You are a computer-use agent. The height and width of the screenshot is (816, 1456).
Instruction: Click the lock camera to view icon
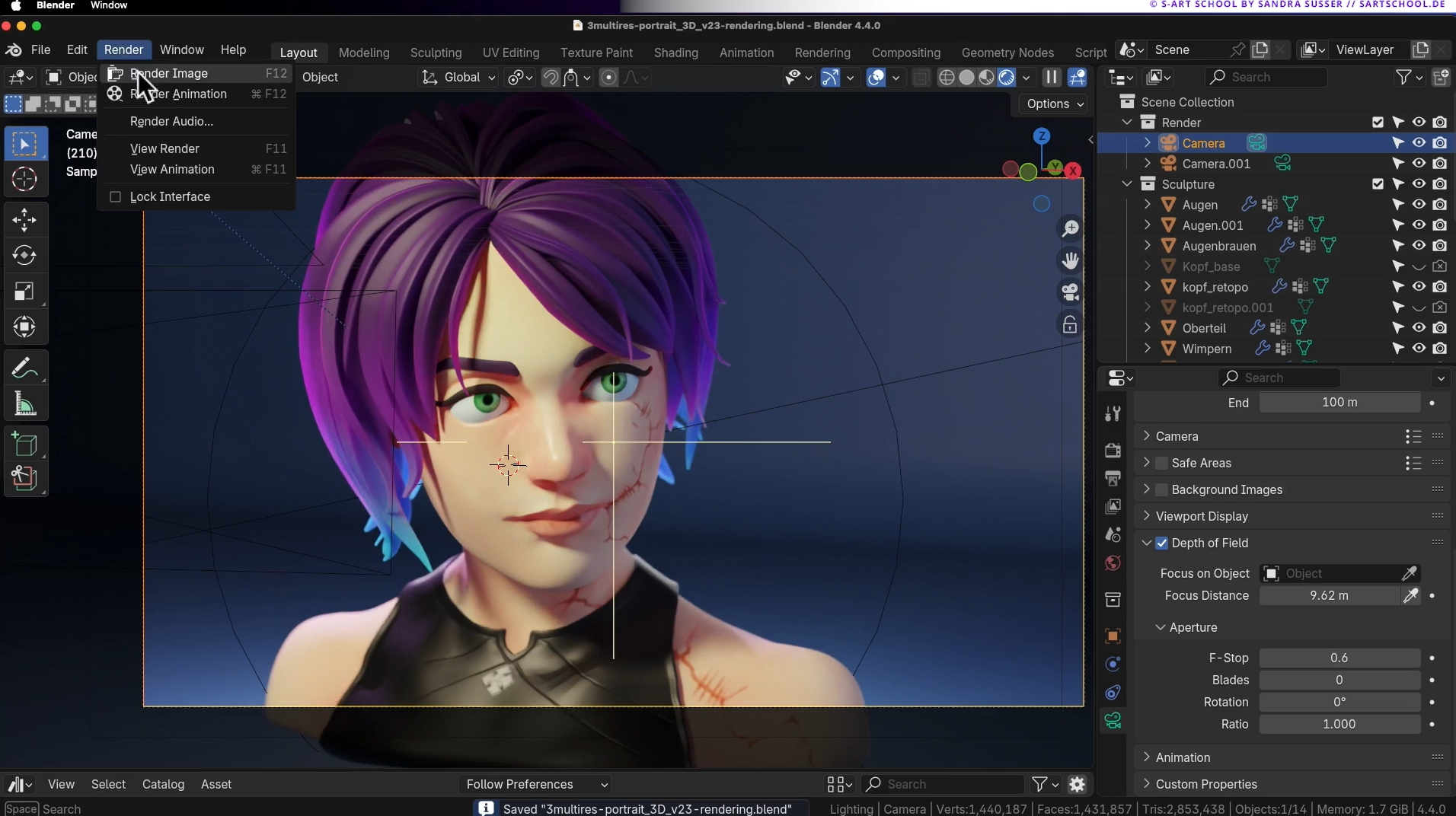coord(1070,325)
